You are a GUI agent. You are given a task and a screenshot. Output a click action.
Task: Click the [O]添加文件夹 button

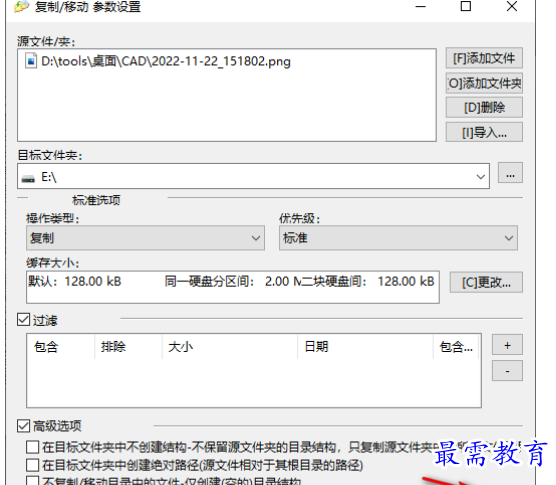click(x=484, y=83)
